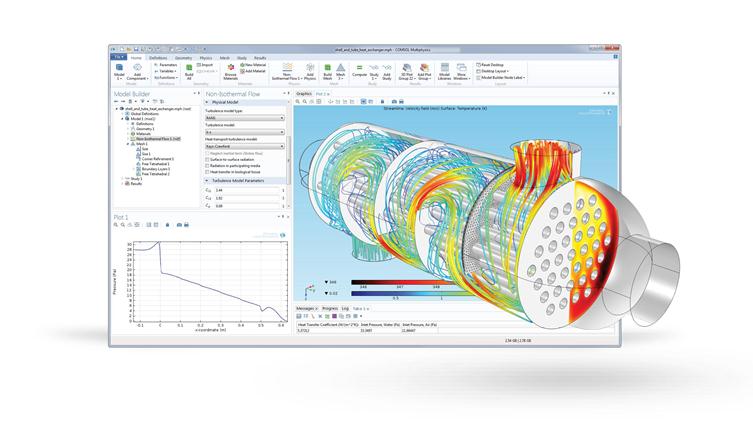753x425 pixels.
Task: Open Browse Materials in the ribbon
Action: pyautogui.click(x=230, y=71)
